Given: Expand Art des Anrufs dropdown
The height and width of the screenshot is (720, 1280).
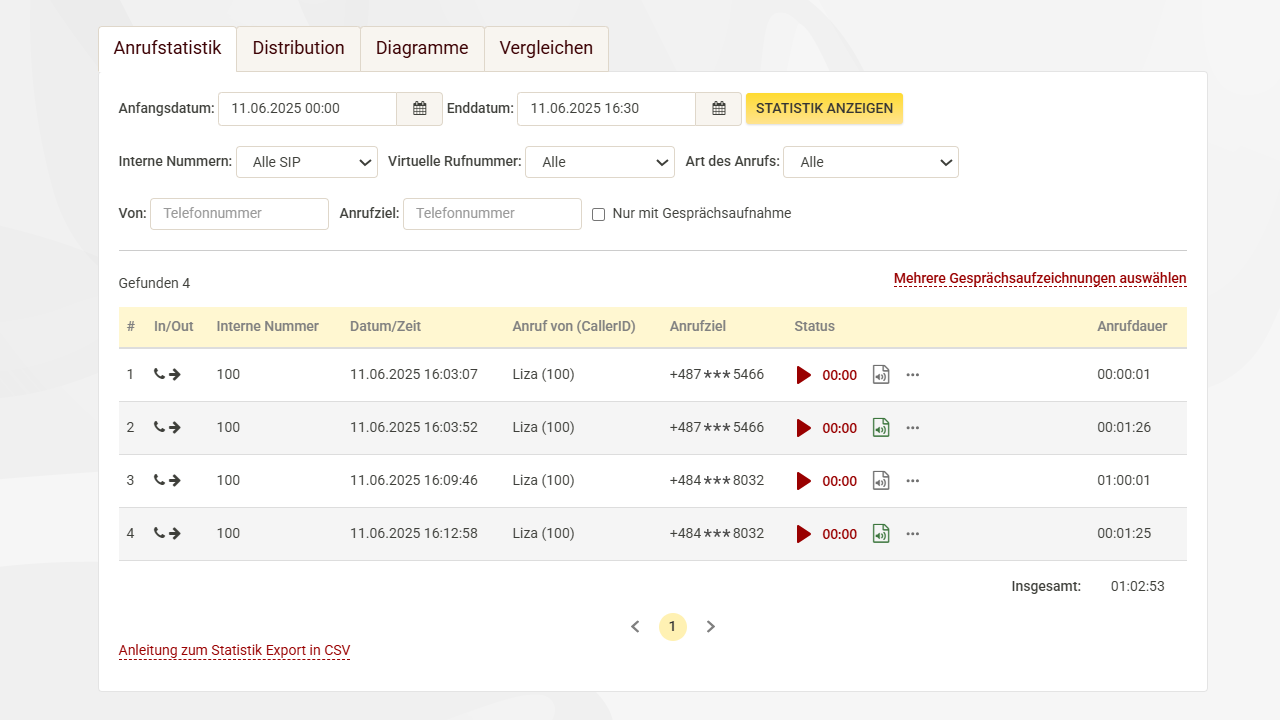Looking at the screenshot, I should (x=871, y=162).
